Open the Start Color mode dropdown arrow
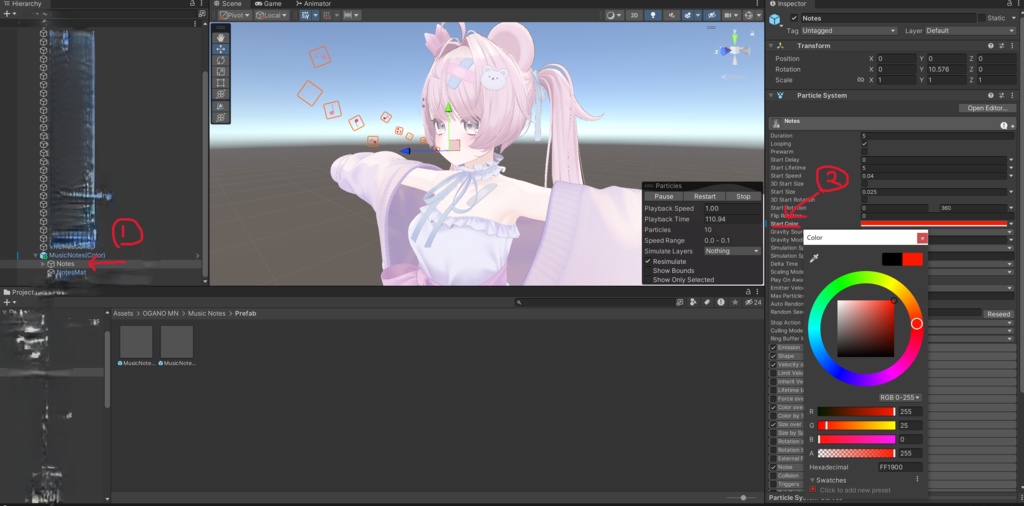The width and height of the screenshot is (1024, 506). [1011, 224]
